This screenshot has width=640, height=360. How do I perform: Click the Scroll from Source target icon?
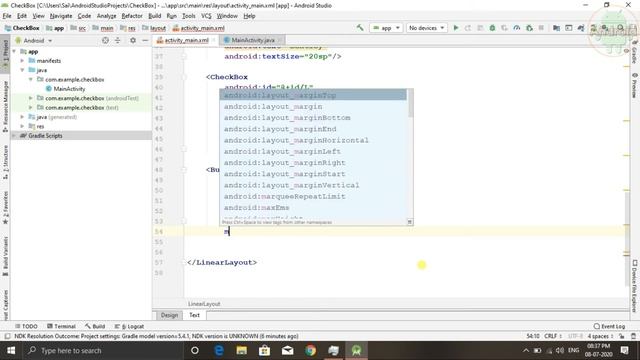click(x=105, y=40)
